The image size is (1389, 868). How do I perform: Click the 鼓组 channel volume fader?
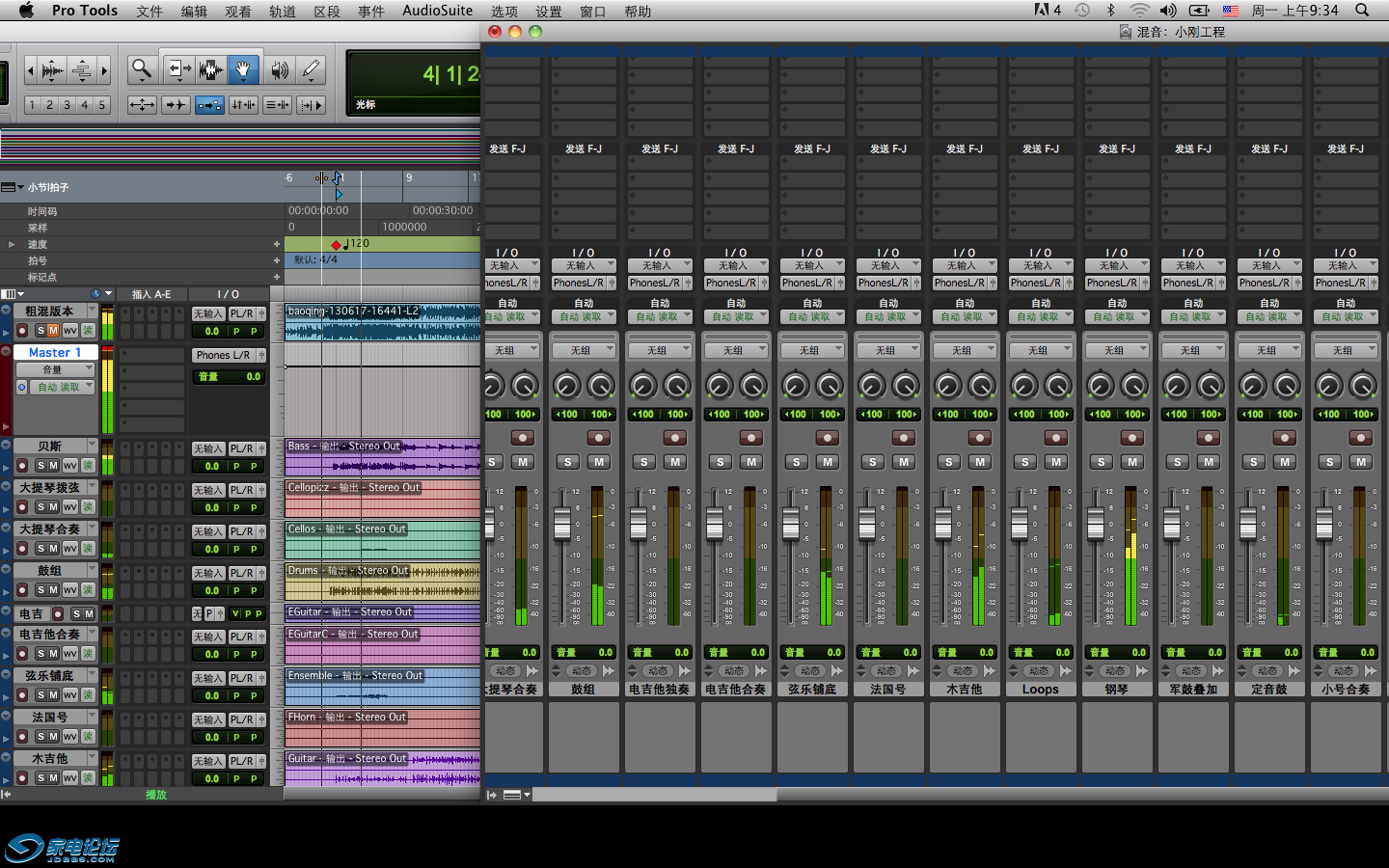point(562,524)
